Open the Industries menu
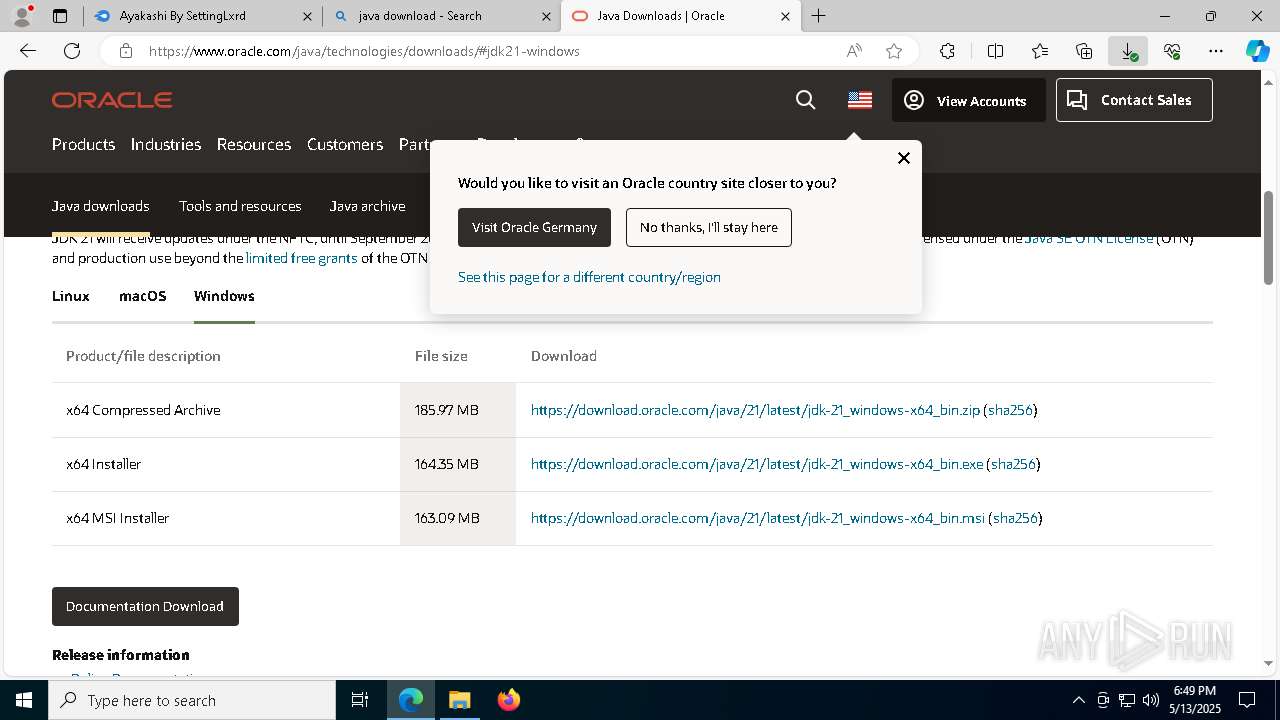Image resolution: width=1280 pixels, height=720 pixels. pyautogui.click(x=166, y=144)
